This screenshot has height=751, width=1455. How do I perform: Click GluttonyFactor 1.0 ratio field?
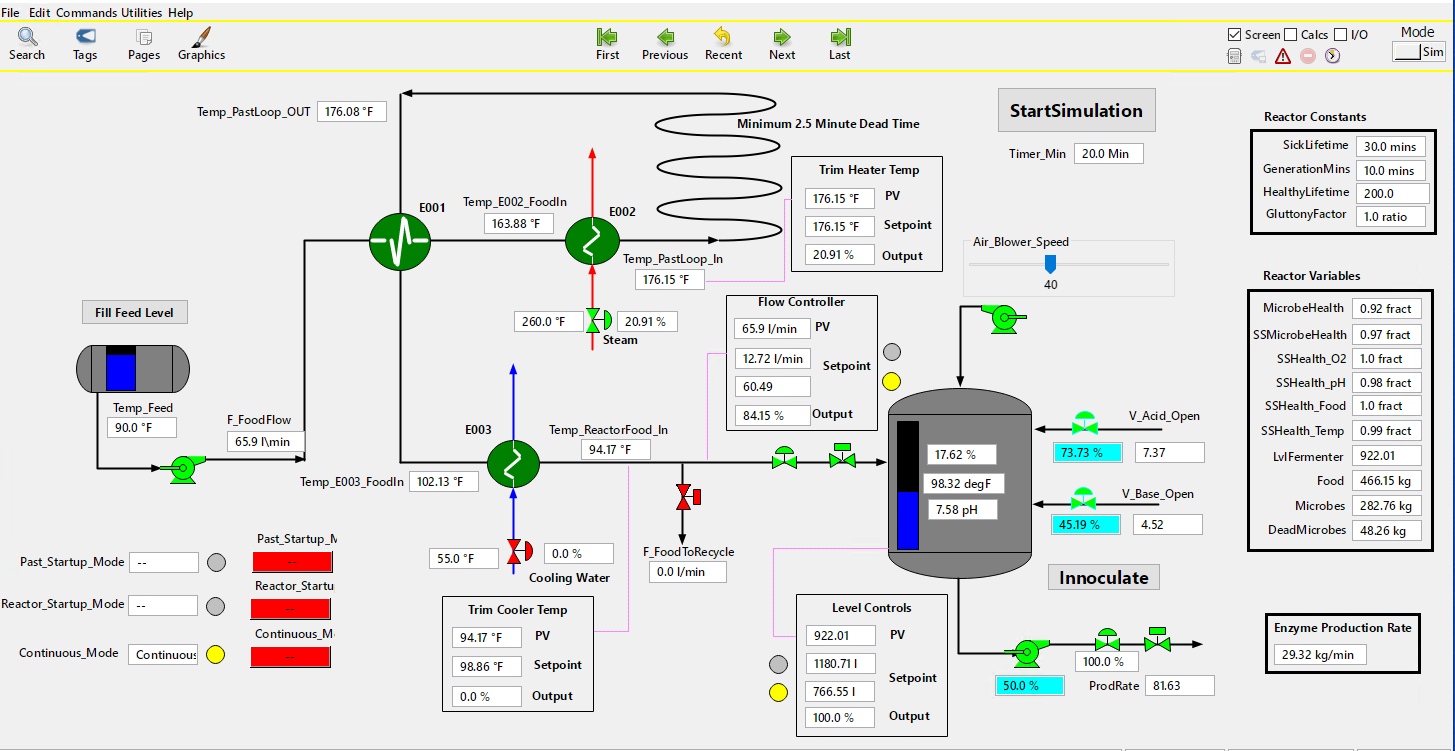(x=1390, y=216)
